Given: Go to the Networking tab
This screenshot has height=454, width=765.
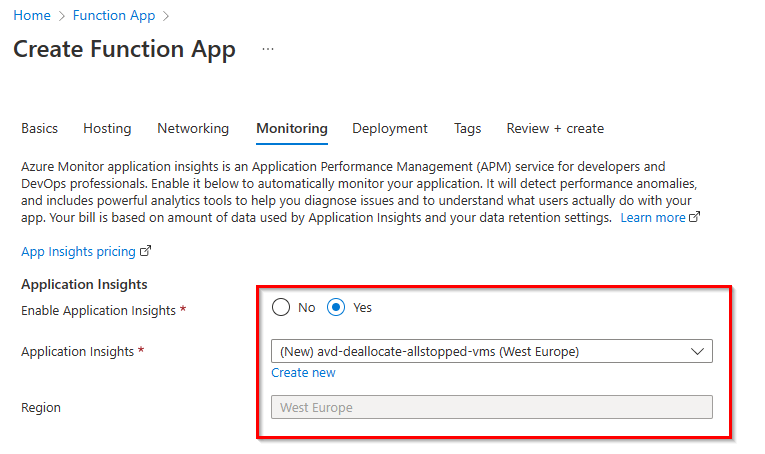Looking at the screenshot, I should coord(193,128).
